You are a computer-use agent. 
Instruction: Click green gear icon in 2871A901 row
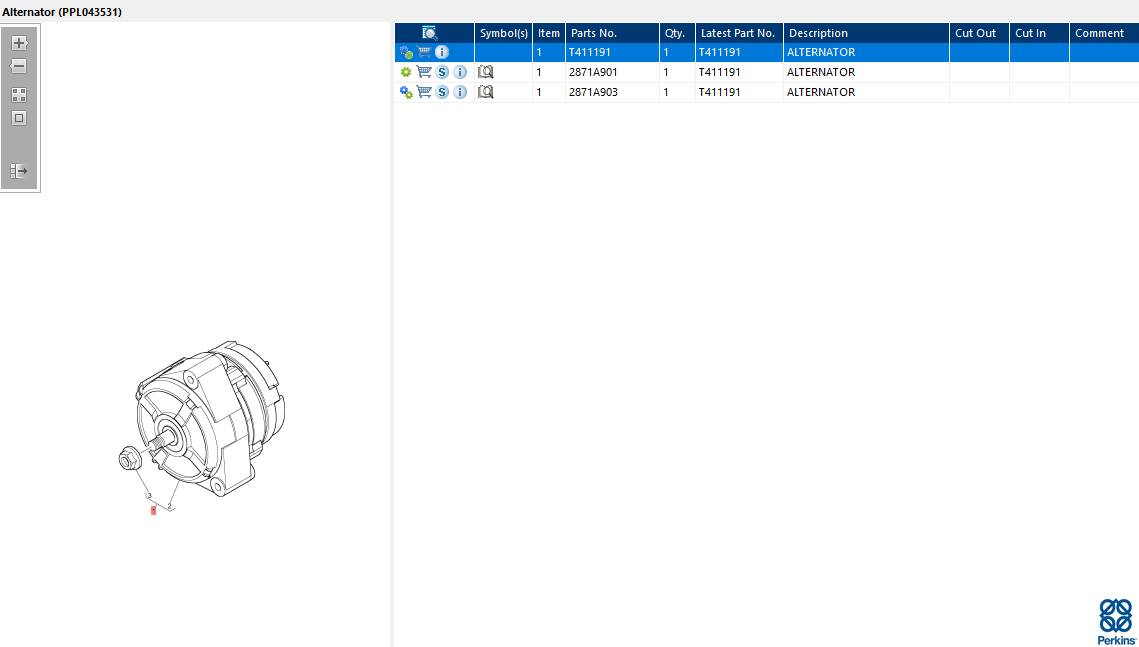point(406,72)
